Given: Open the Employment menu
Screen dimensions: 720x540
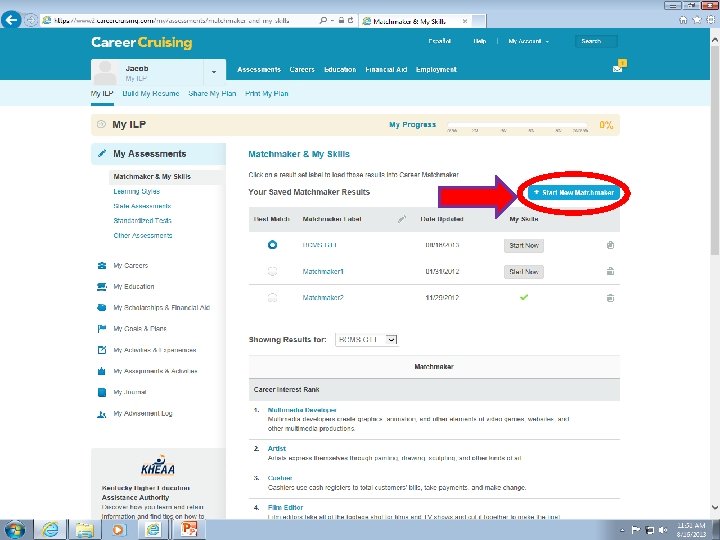Looking at the screenshot, I should point(436,69).
